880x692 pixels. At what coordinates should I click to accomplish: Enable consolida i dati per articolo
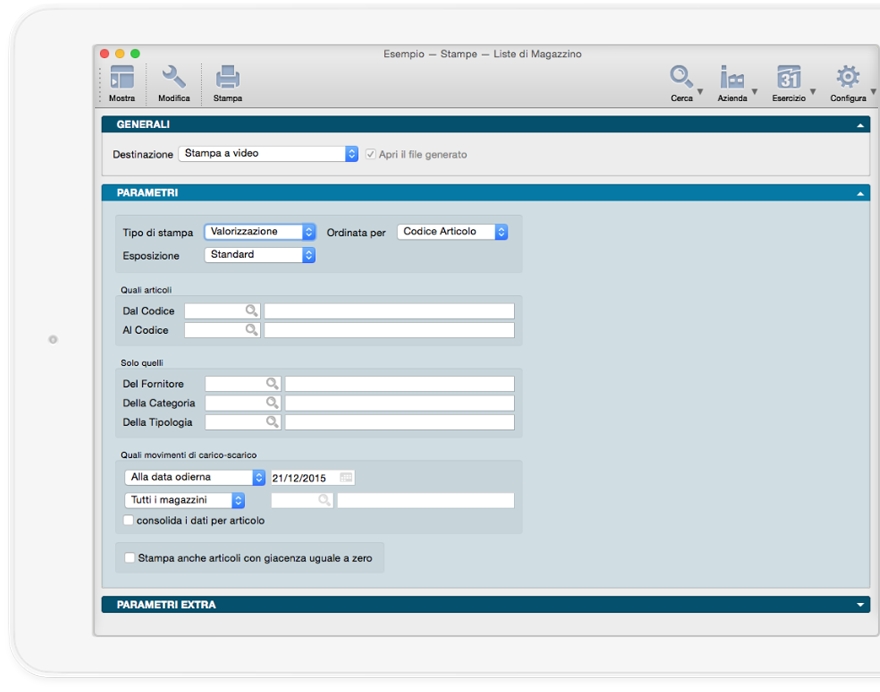tap(129, 520)
